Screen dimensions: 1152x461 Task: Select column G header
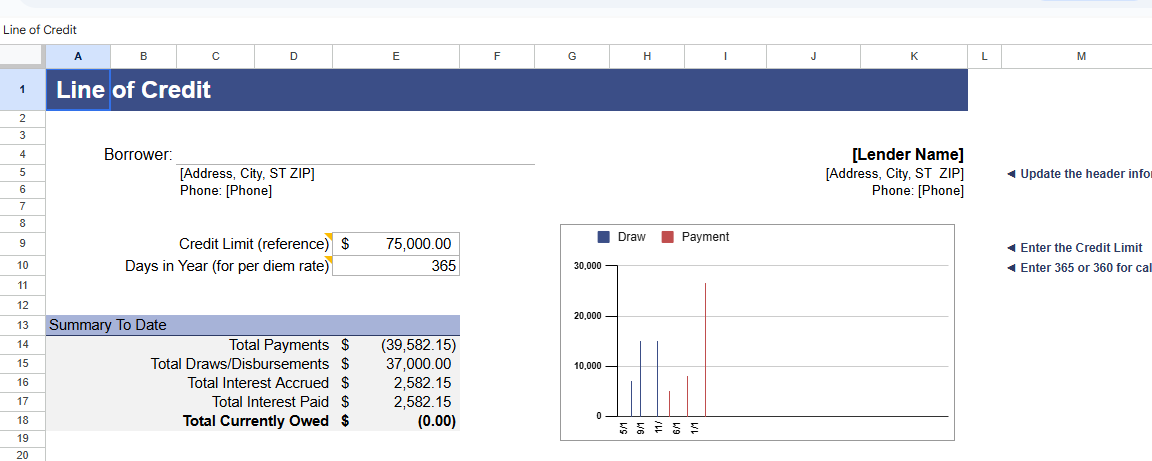[572, 56]
